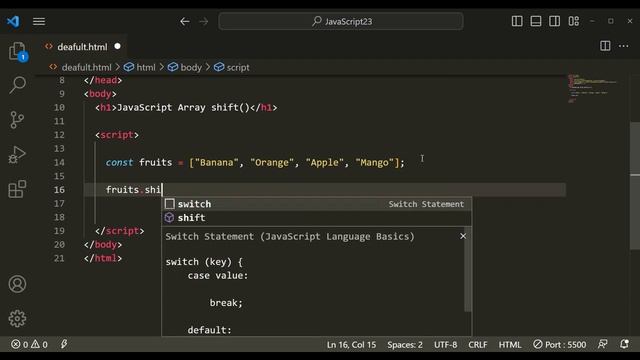The image size is (640, 360).
Task: Open the Customize Layout icon
Action: (x=574, y=21)
